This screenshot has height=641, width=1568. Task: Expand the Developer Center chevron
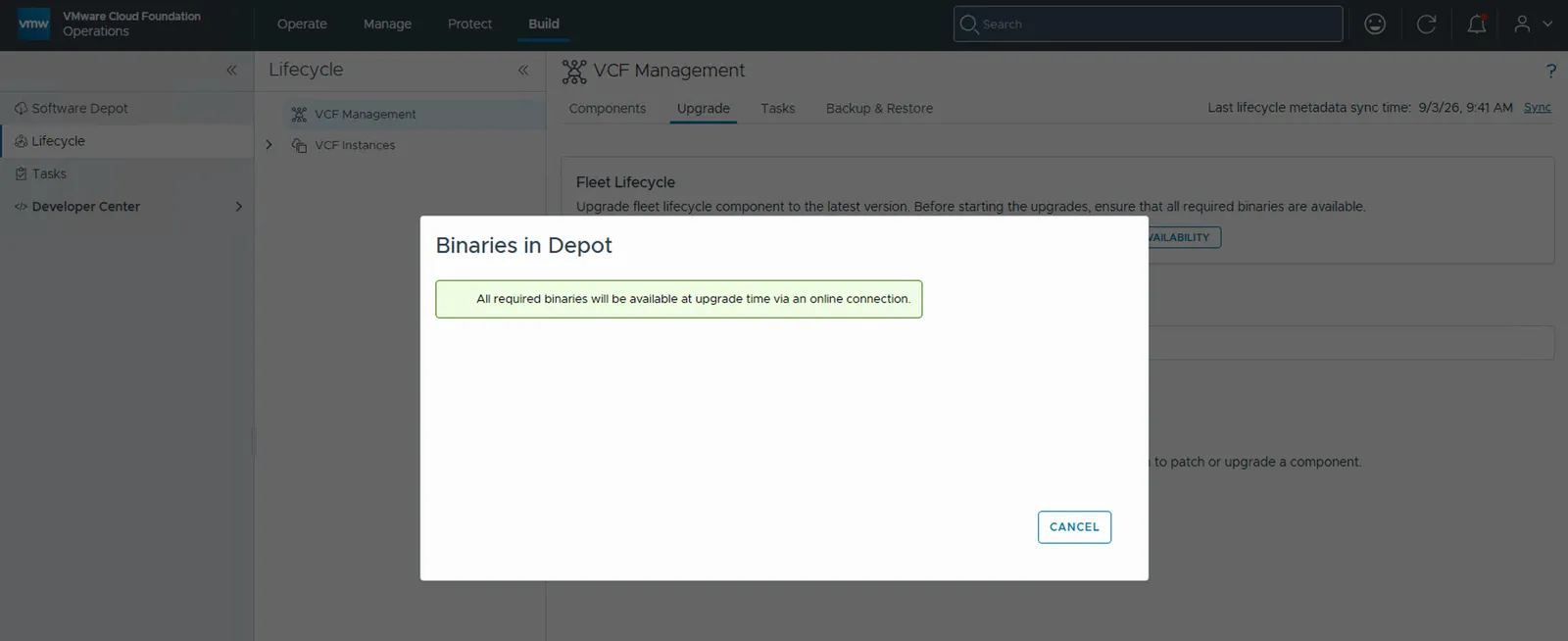(x=238, y=207)
